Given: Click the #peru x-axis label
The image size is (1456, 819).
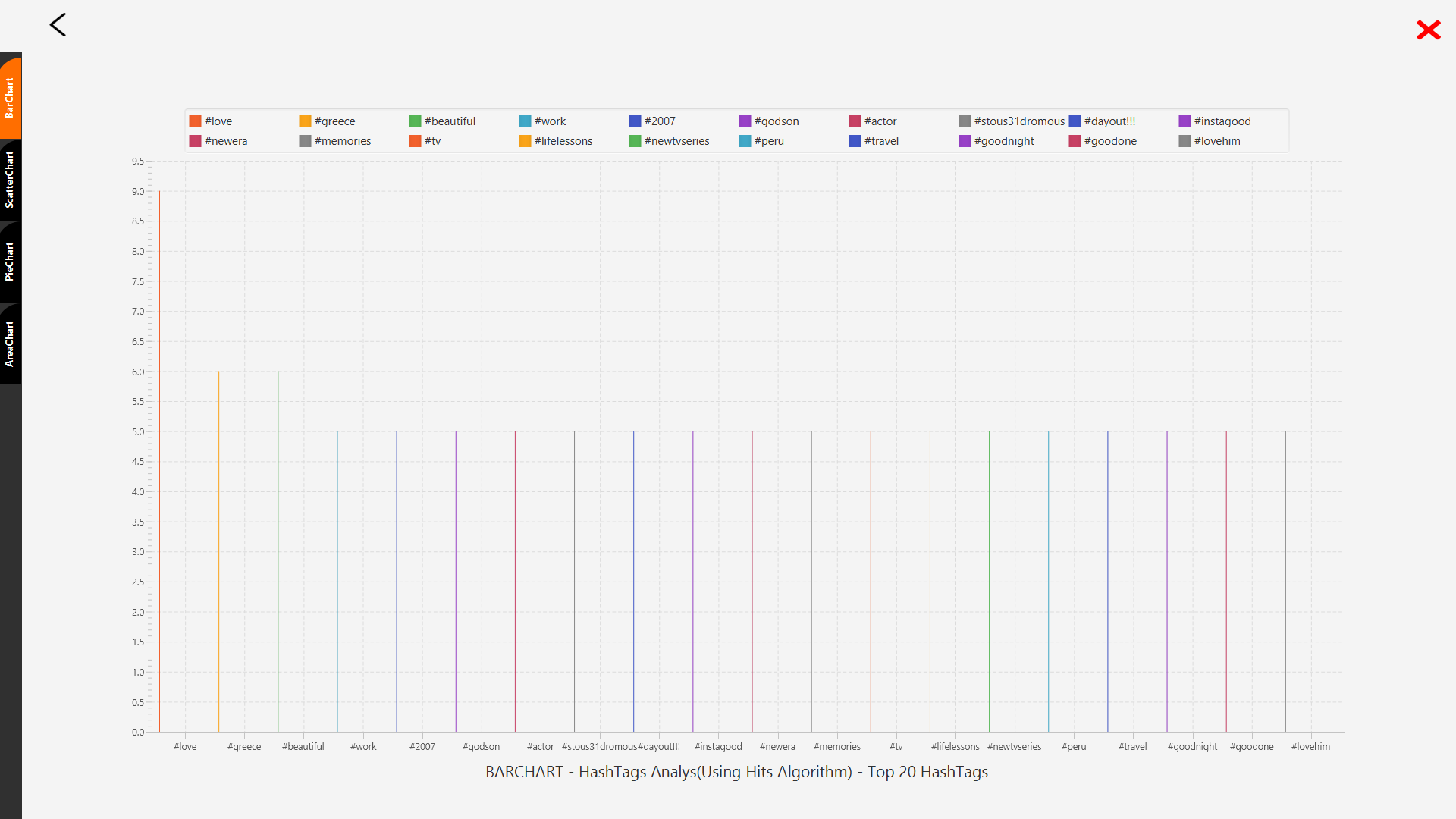Looking at the screenshot, I should point(1074,747).
